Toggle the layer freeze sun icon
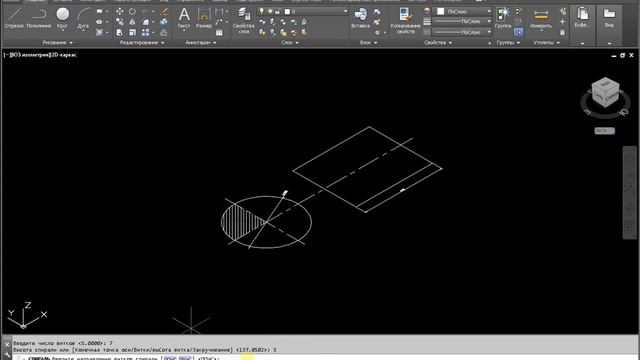Image resolution: width=640 pixels, height=360 pixels. (270, 11)
